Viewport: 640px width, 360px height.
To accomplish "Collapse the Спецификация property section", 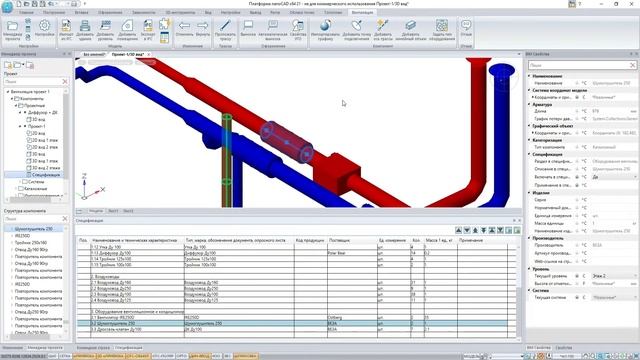I will coord(529,154).
